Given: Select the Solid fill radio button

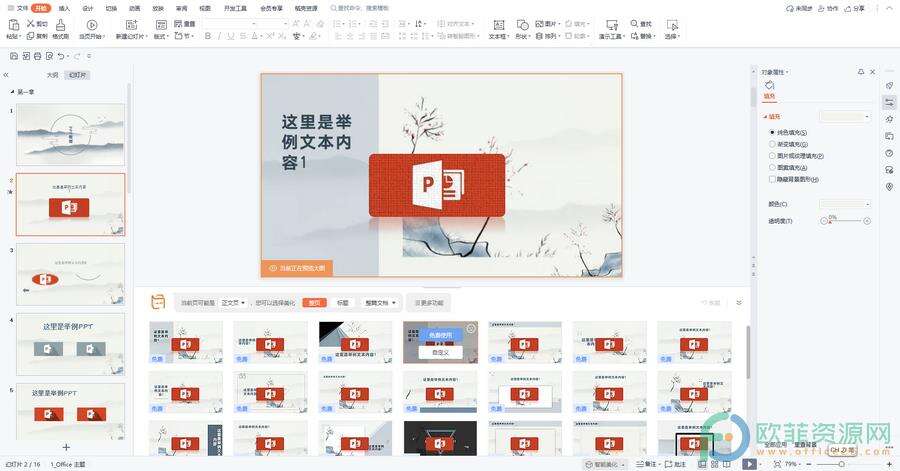Looking at the screenshot, I should pyautogui.click(x=772, y=132).
